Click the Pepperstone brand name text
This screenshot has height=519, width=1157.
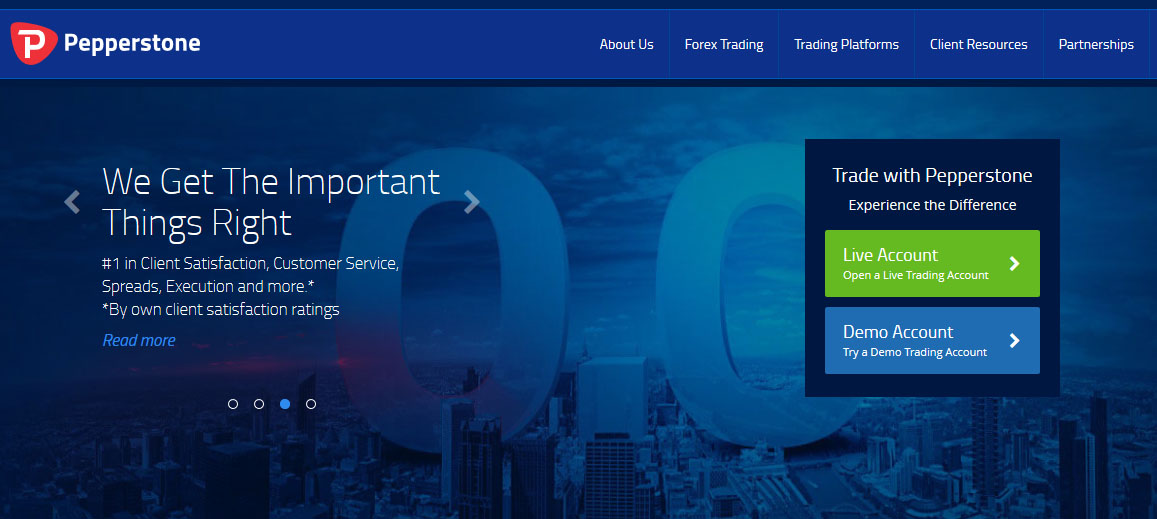(x=132, y=44)
